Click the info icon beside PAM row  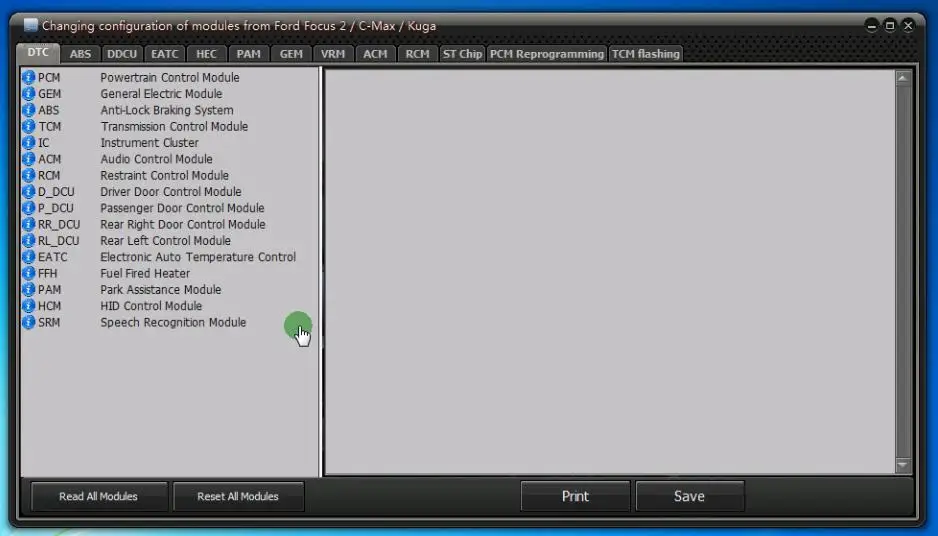click(28, 290)
